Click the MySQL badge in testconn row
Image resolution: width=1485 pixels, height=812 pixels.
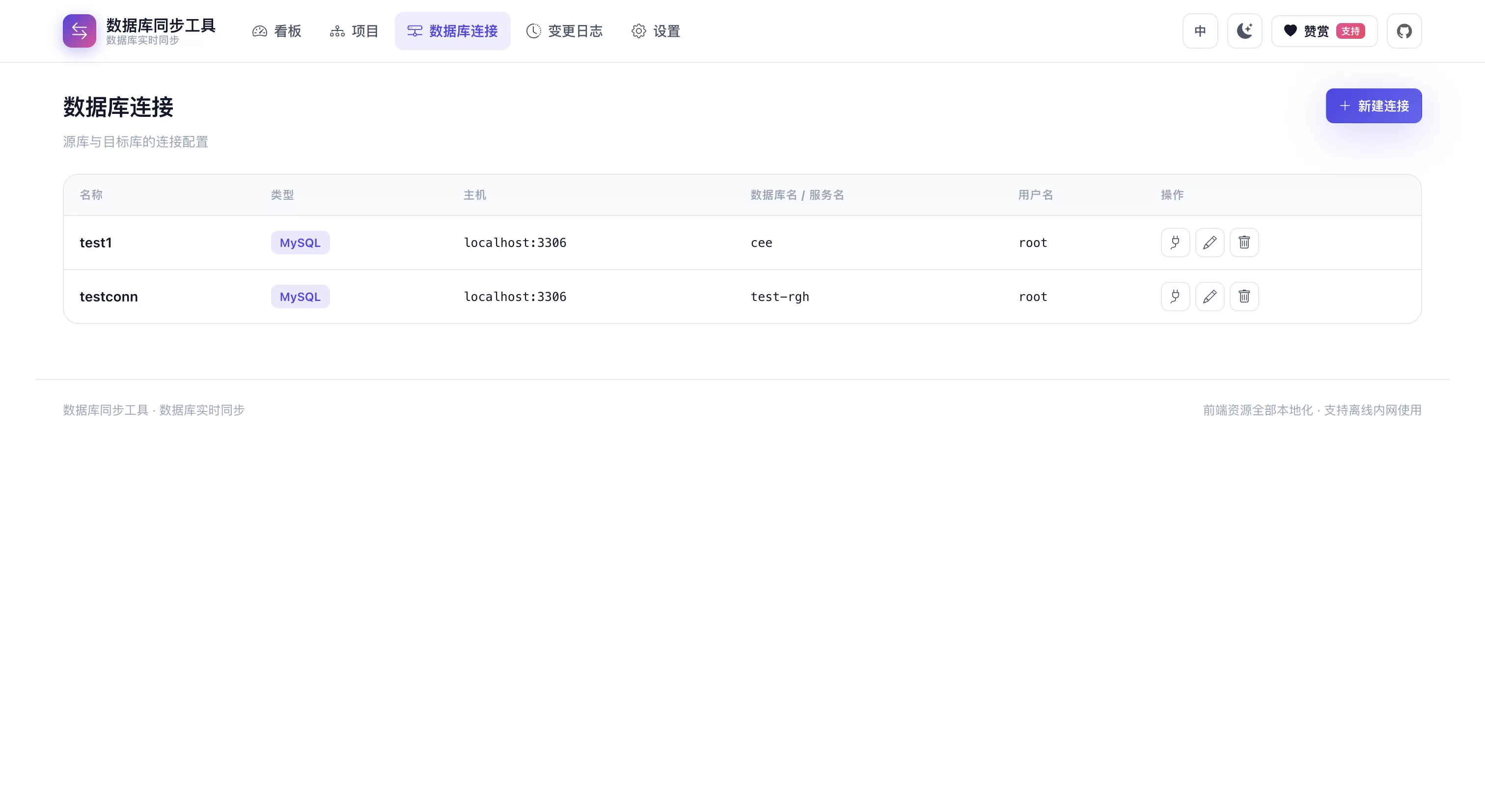coord(301,297)
